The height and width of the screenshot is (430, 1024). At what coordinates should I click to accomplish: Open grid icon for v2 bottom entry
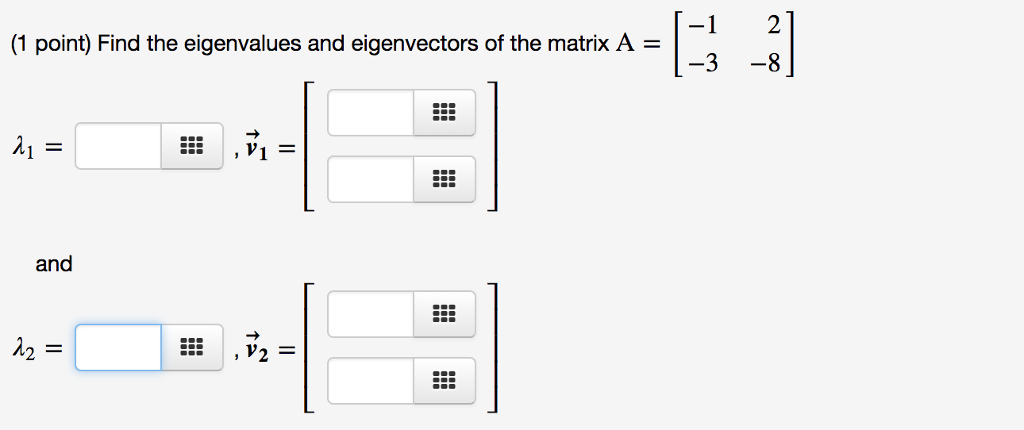[444, 380]
